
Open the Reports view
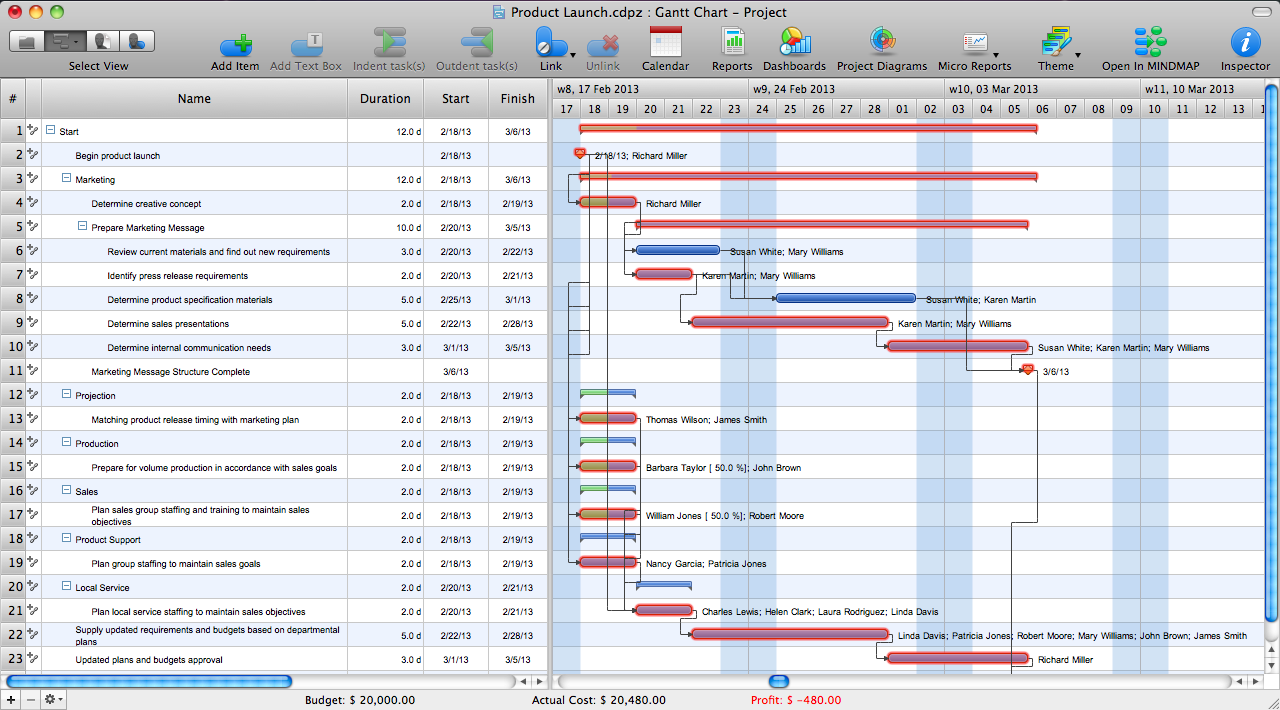[732, 45]
